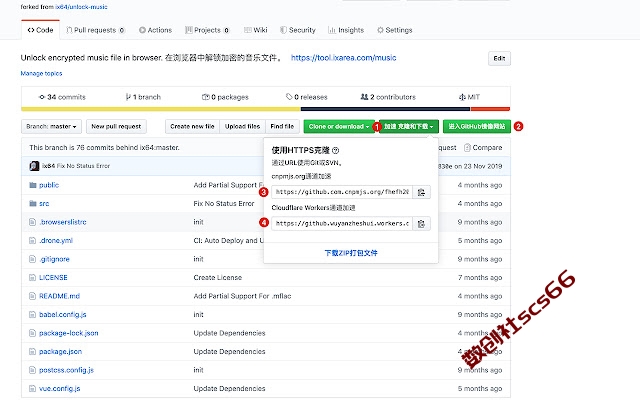This screenshot has width=640, height=400.
Task: Open the Actions tab
Action: coord(155,30)
